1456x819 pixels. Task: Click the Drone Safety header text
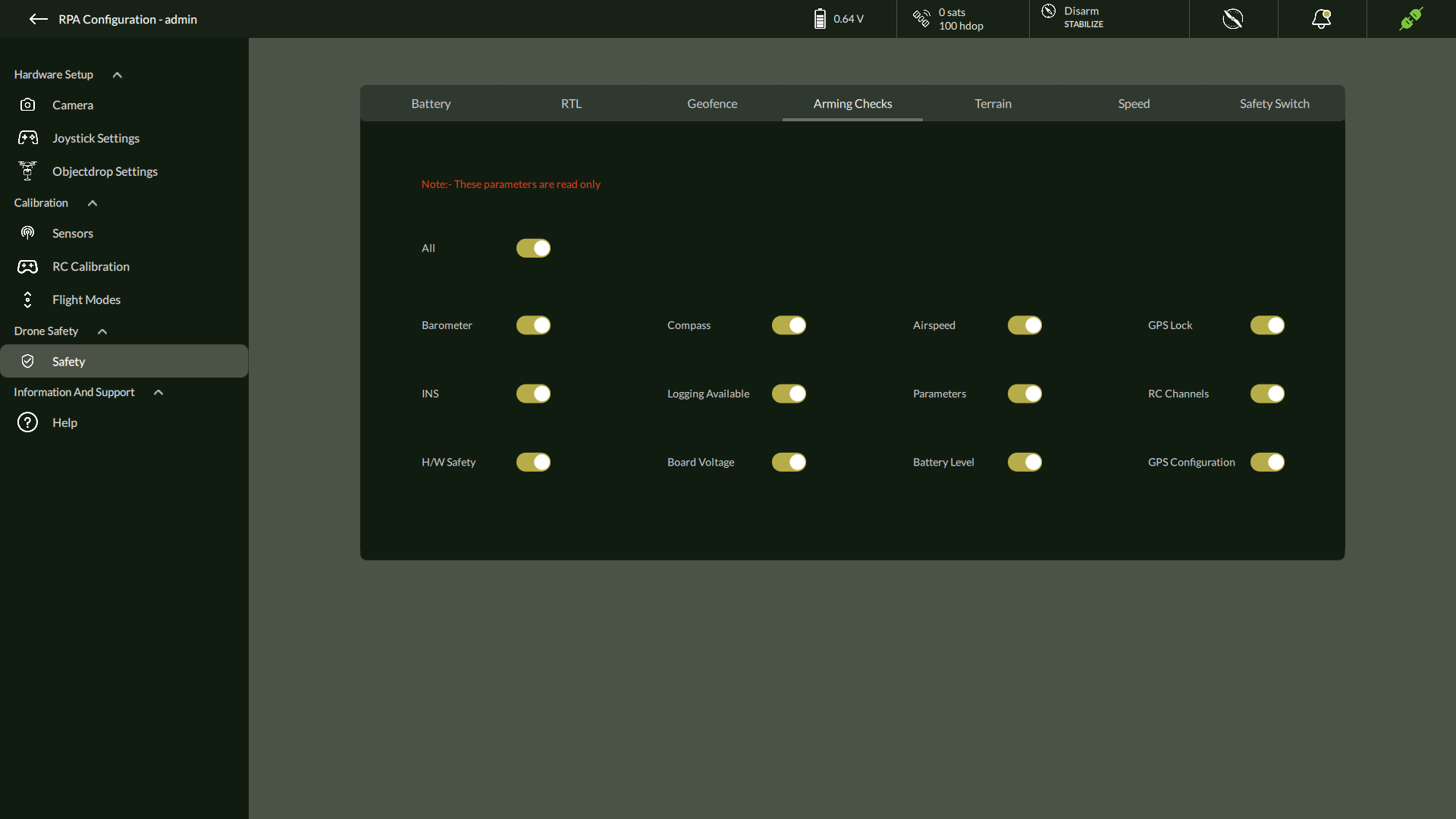coord(46,331)
